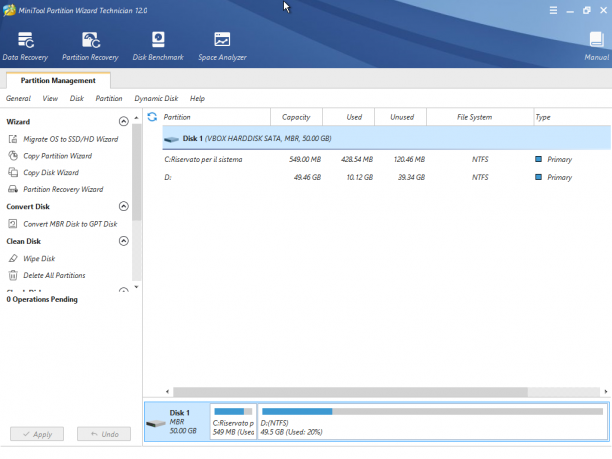This screenshot has height=459, width=612.
Task: Click the 0 Operations Pending label
Action: pos(42,299)
